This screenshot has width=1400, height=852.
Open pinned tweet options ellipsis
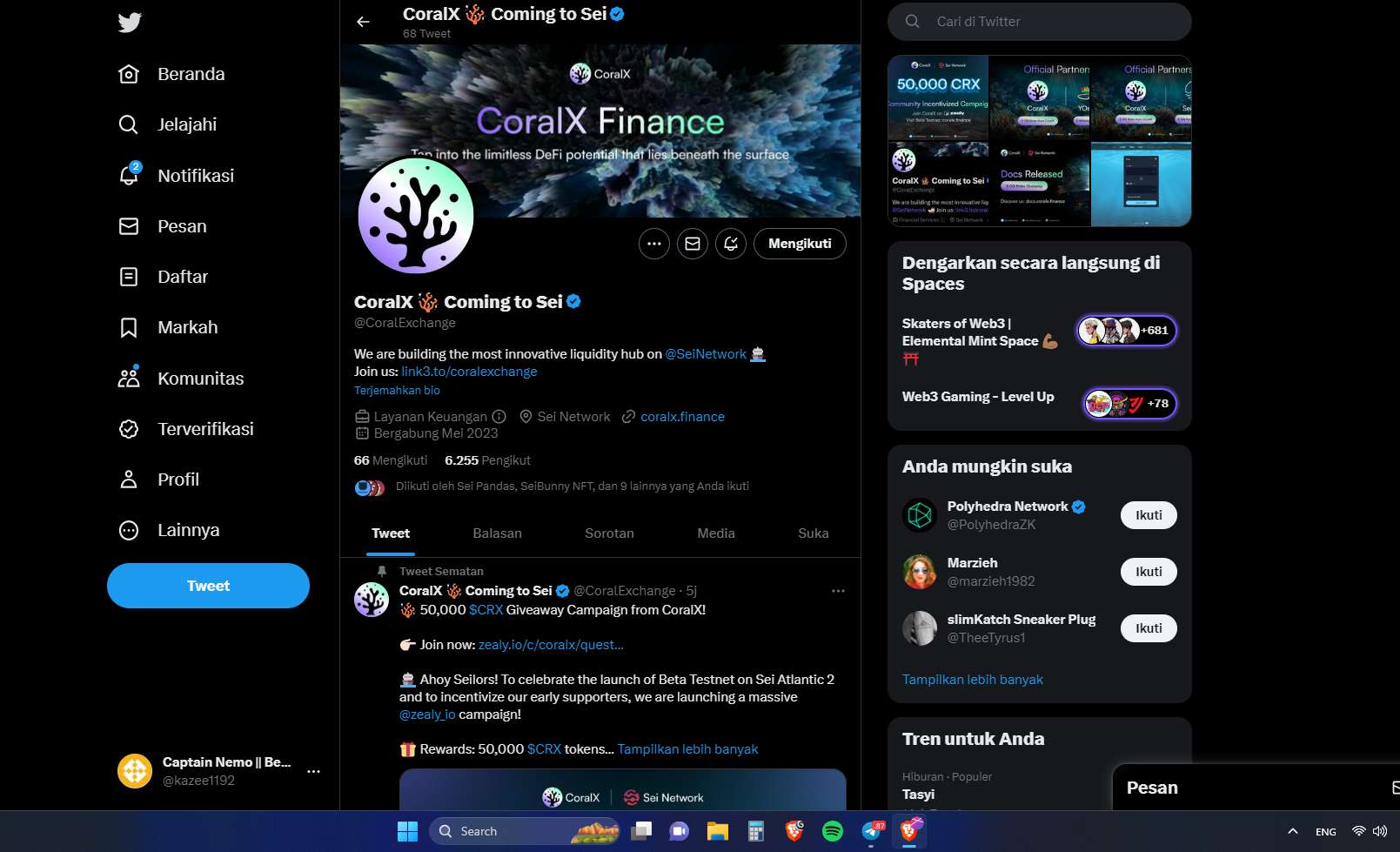pyautogui.click(x=838, y=591)
